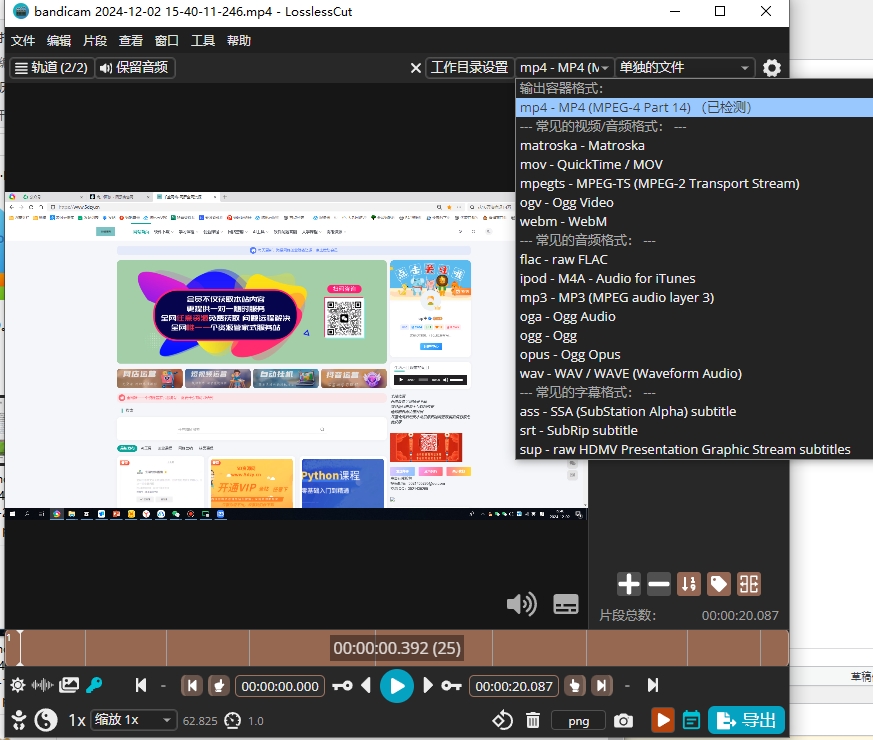Rotate the video preview
873x740 pixels.
[x=502, y=720]
